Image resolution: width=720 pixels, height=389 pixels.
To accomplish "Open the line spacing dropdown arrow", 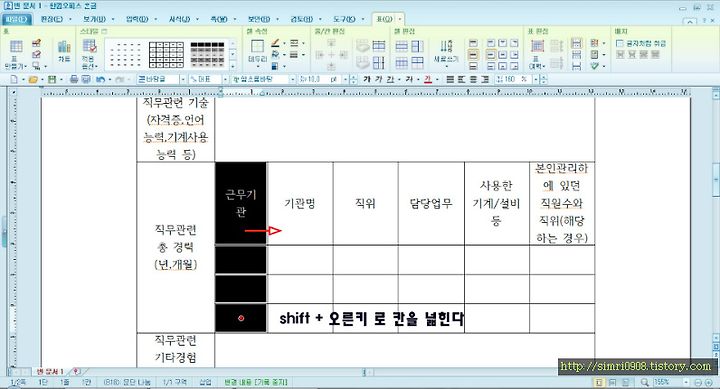I will coord(535,79).
